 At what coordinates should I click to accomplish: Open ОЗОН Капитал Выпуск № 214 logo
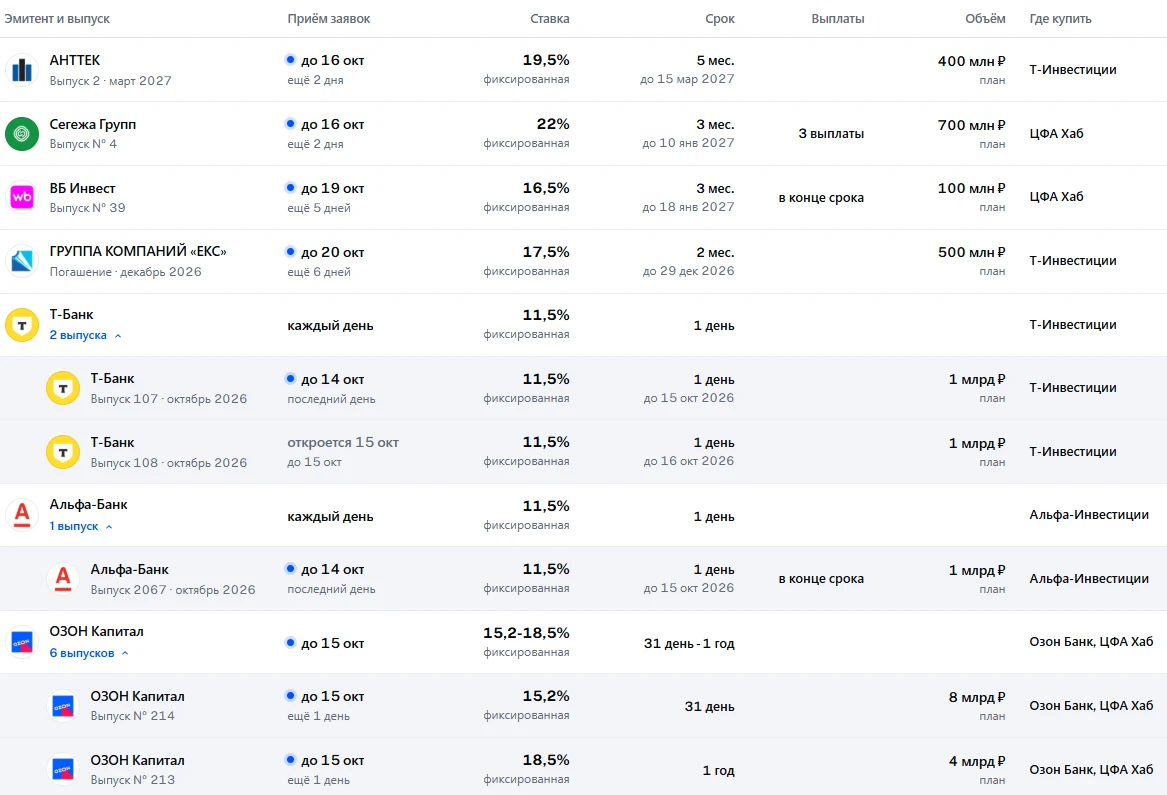pos(63,706)
